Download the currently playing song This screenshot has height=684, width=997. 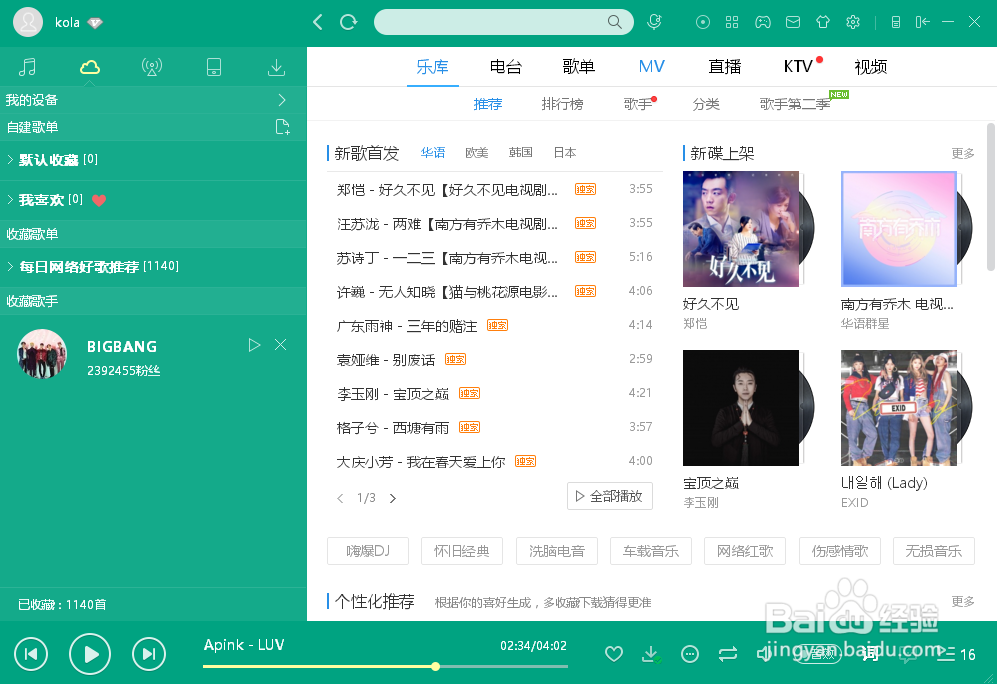(x=650, y=653)
